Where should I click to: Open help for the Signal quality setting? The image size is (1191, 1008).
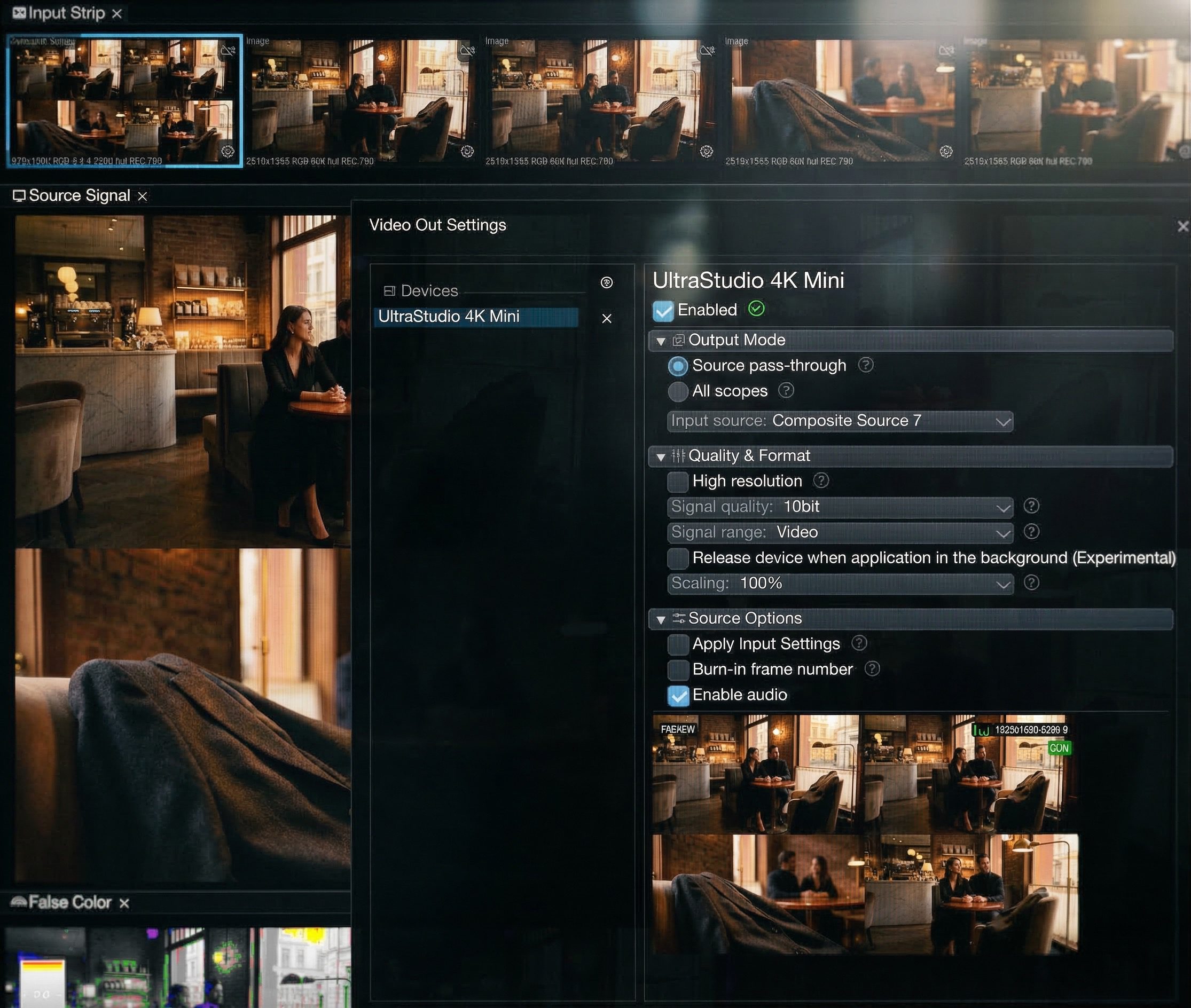coord(1031,506)
